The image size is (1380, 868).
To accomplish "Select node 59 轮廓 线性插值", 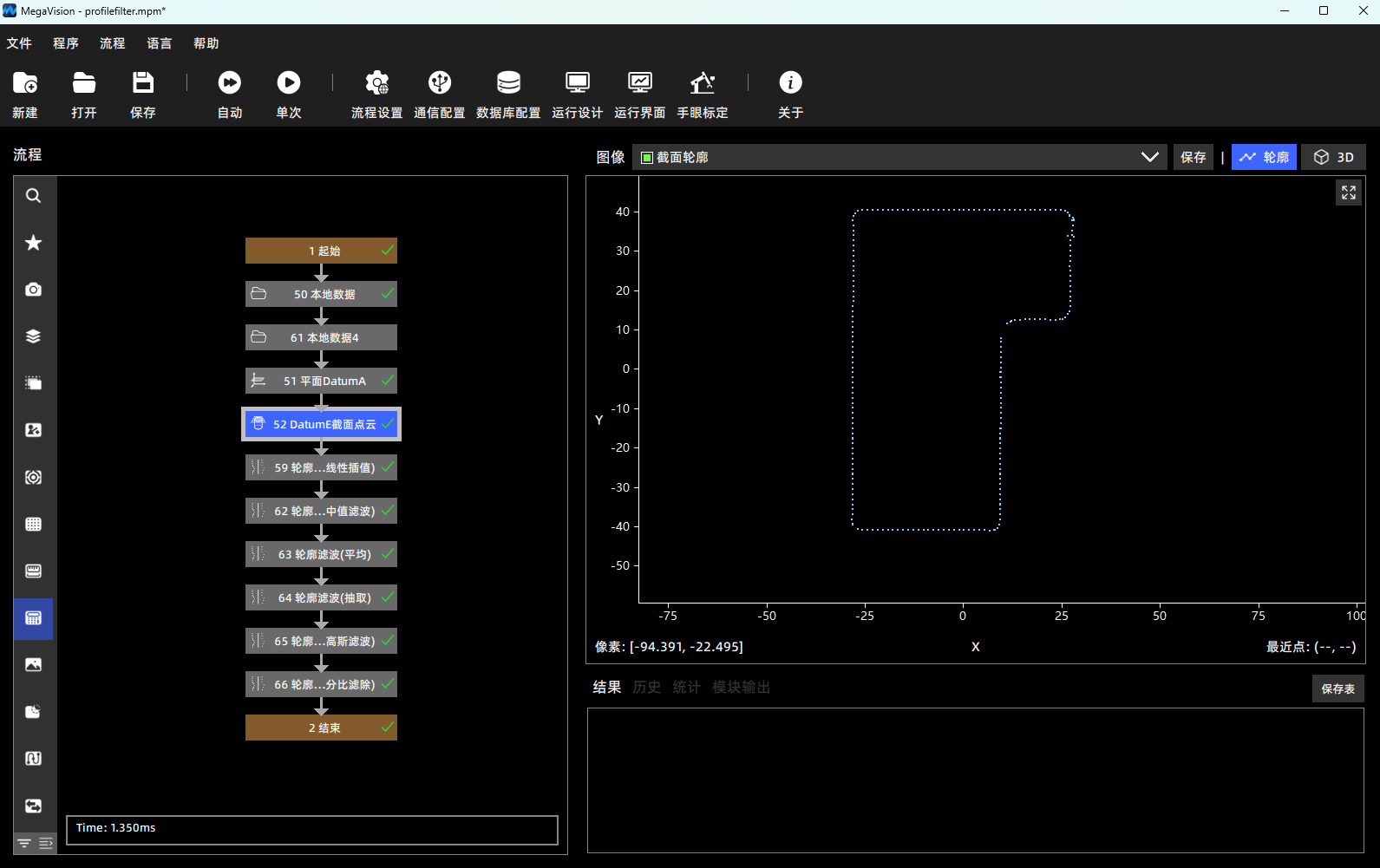I will (322, 467).
